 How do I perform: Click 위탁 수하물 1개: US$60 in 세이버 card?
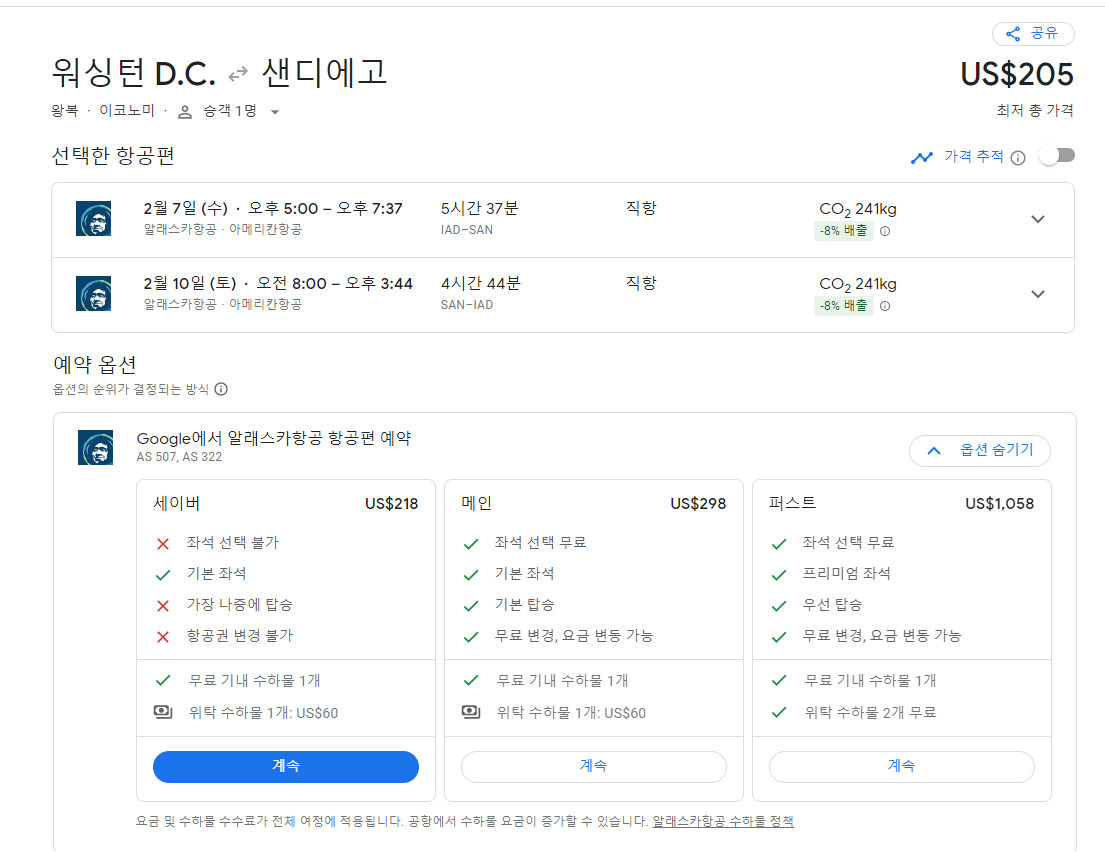click(263, 712)
